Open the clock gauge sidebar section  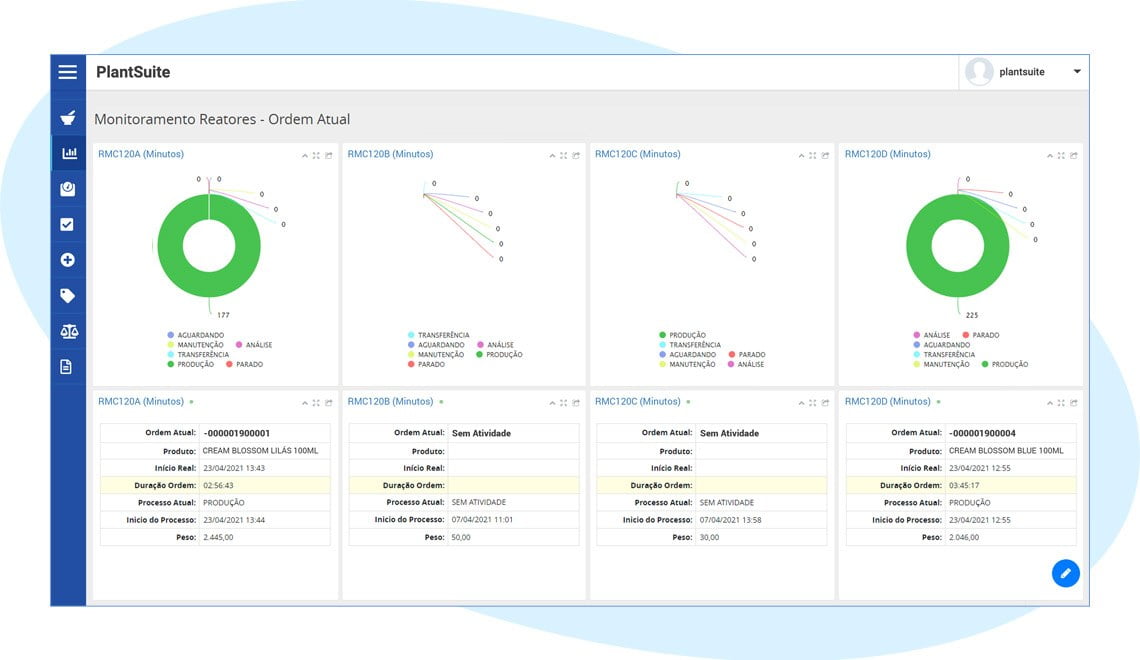[x=68, y=189]
